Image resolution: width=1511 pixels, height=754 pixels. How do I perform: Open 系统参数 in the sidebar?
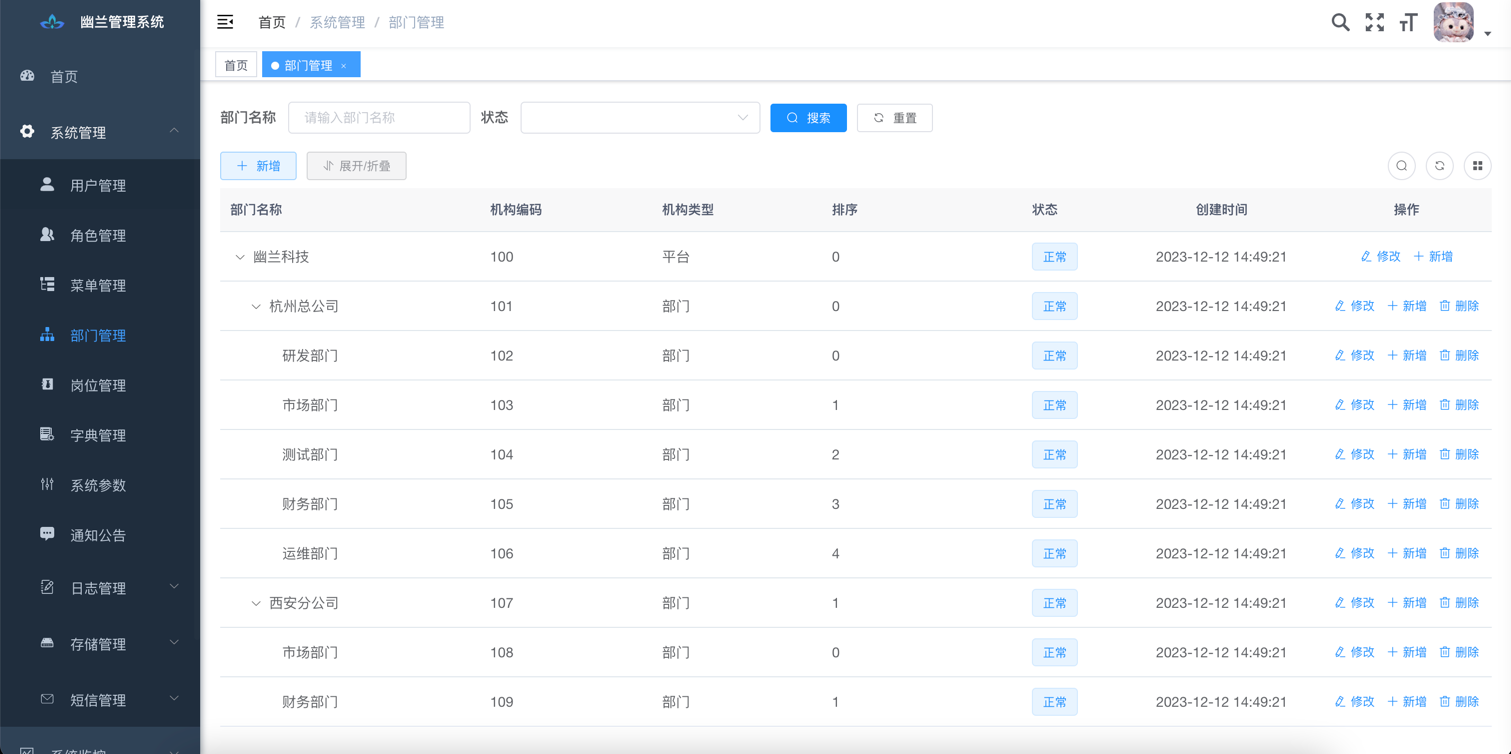100,485
